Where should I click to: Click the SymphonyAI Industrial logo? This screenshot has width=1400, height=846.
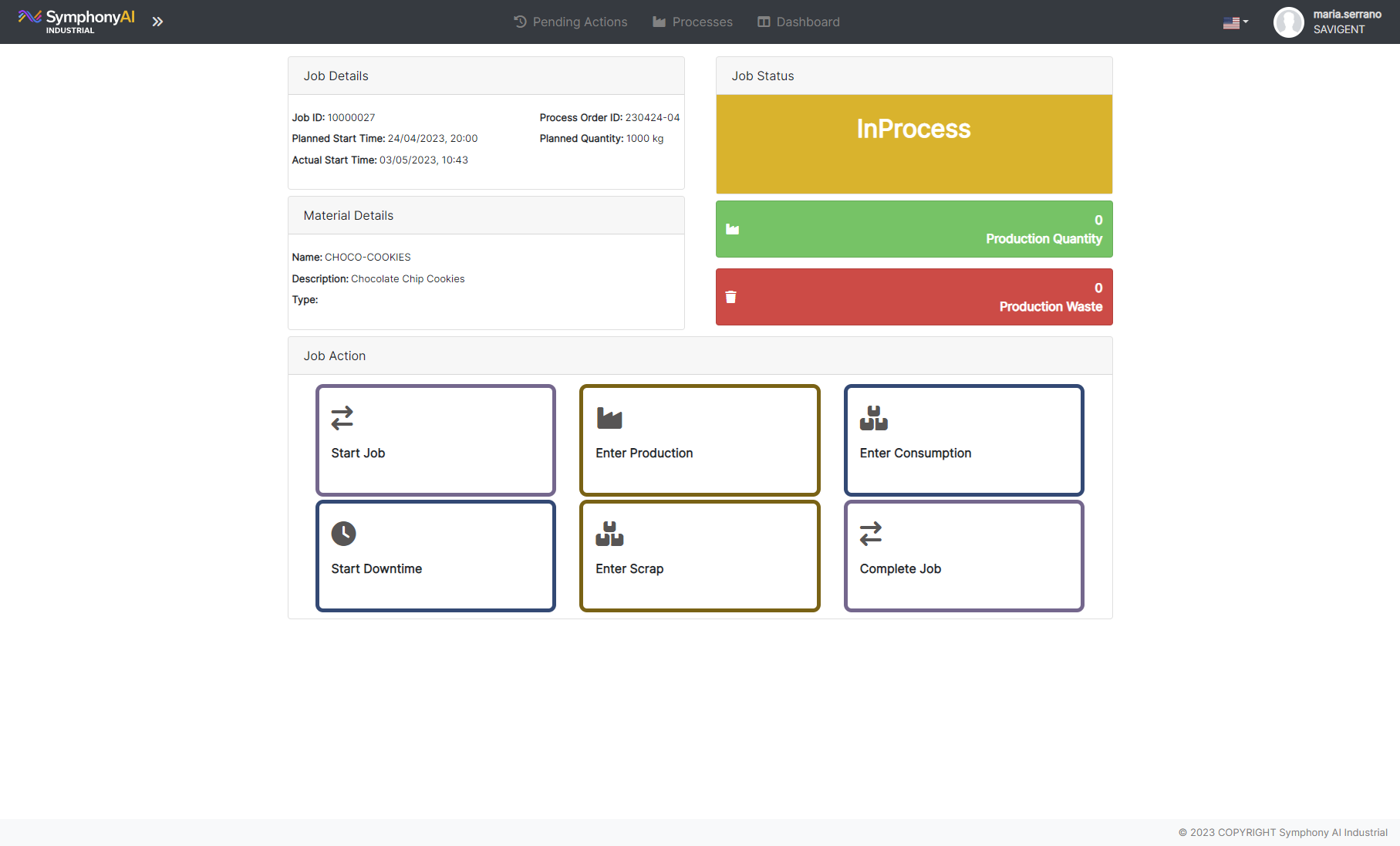point(77,20)
